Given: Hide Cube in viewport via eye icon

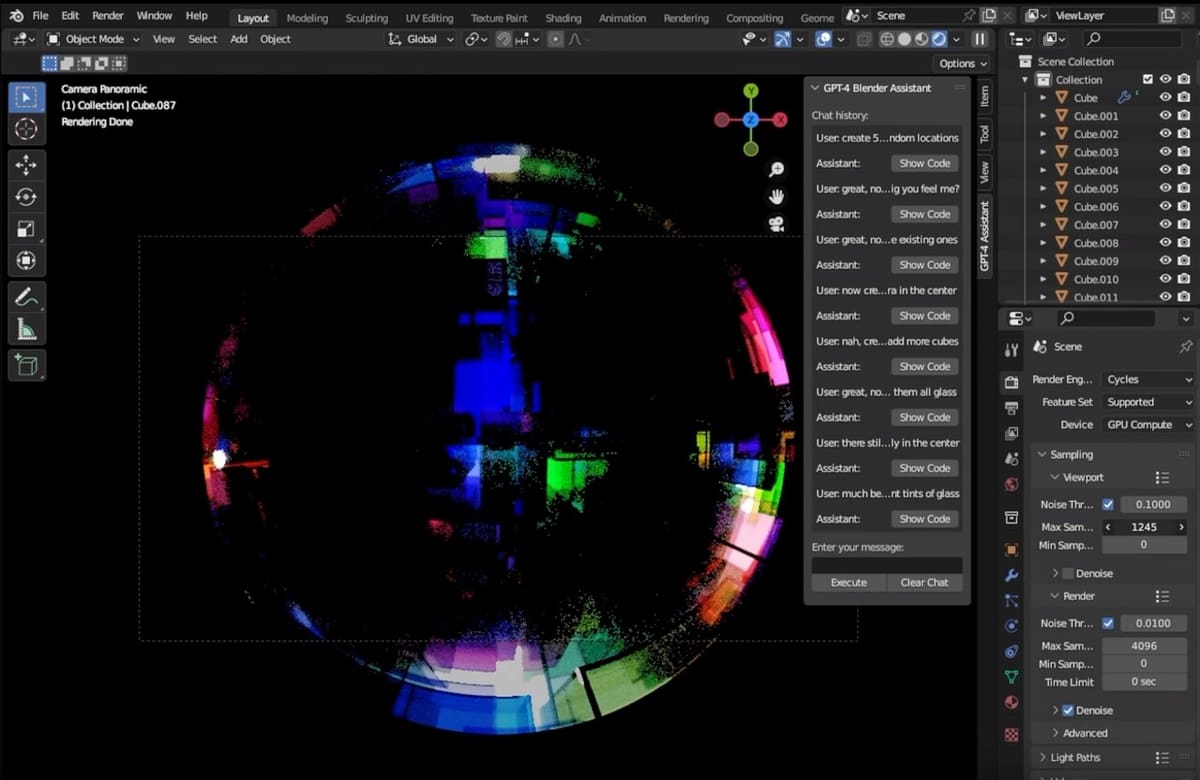Looking at the screenshot, I should [1165, 98].
